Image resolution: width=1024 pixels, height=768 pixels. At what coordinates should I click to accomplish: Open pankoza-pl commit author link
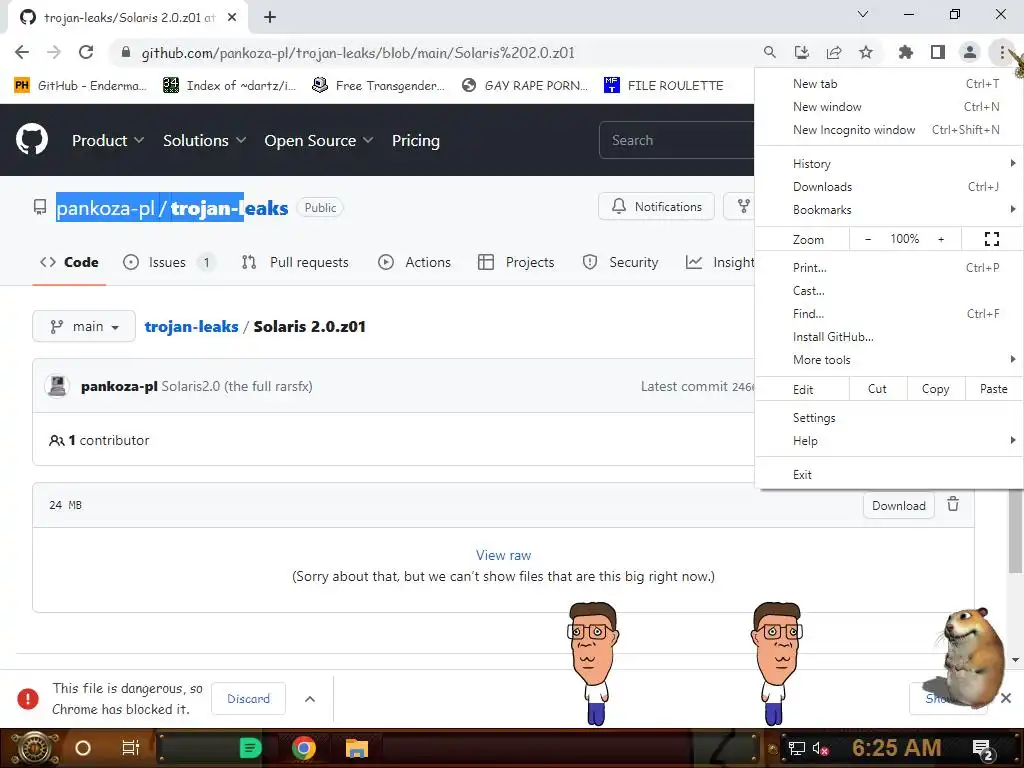(x=119, y=386)
